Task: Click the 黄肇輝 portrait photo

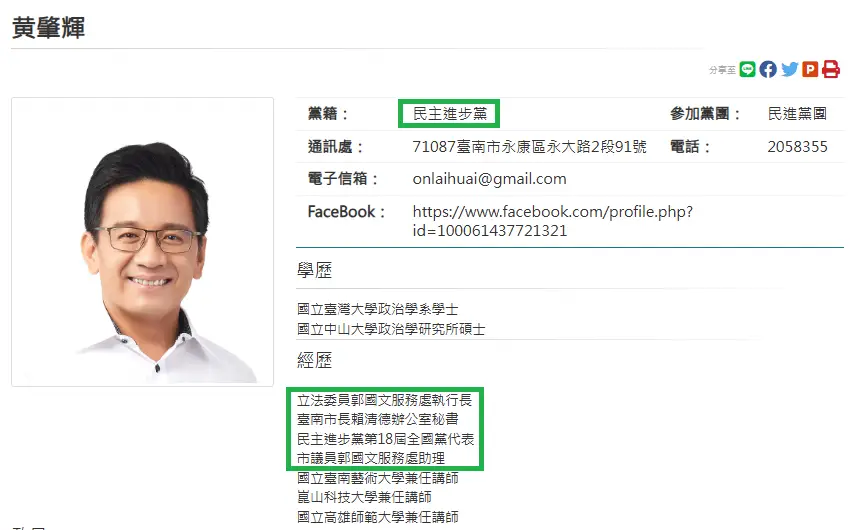Action: click(x=143, y=242)
